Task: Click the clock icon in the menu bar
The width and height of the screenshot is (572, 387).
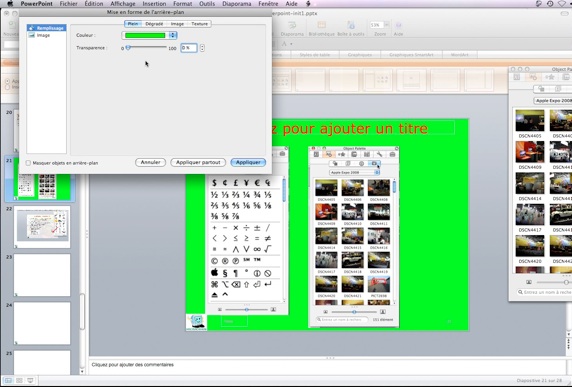Action: tap(550, 4)
